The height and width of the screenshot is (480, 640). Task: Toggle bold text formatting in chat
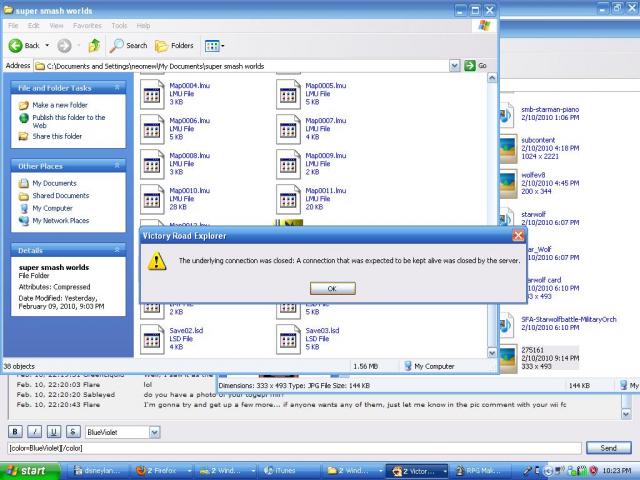coord(15,432)
